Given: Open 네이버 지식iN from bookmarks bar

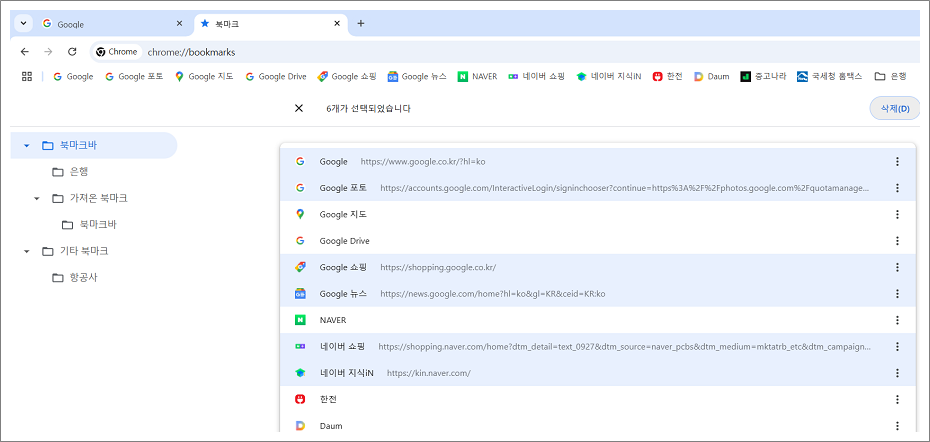Looking at the screenshot, I should click(x=609, y=77).
